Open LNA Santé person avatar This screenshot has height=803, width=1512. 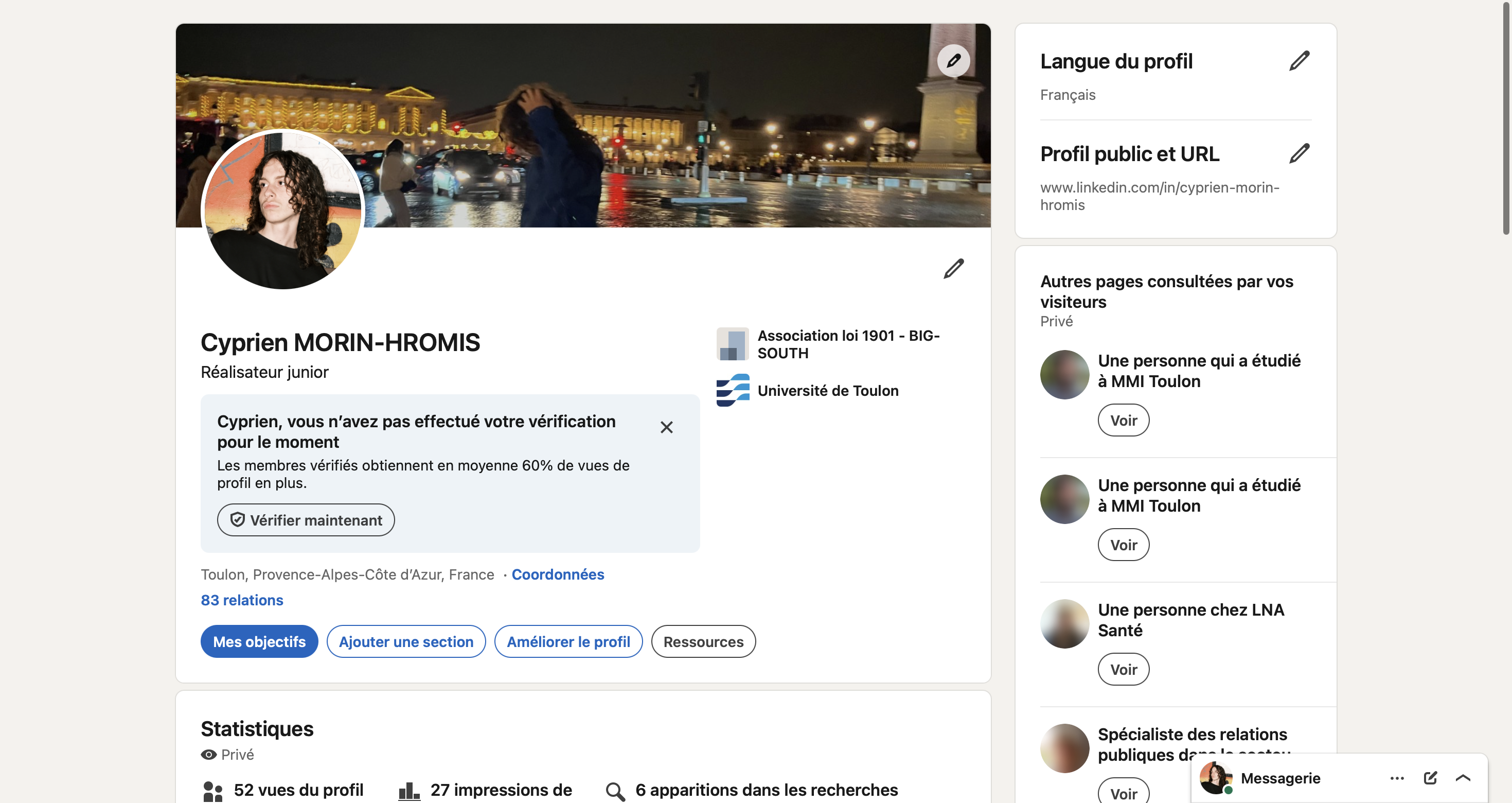tap(1065, 624)
